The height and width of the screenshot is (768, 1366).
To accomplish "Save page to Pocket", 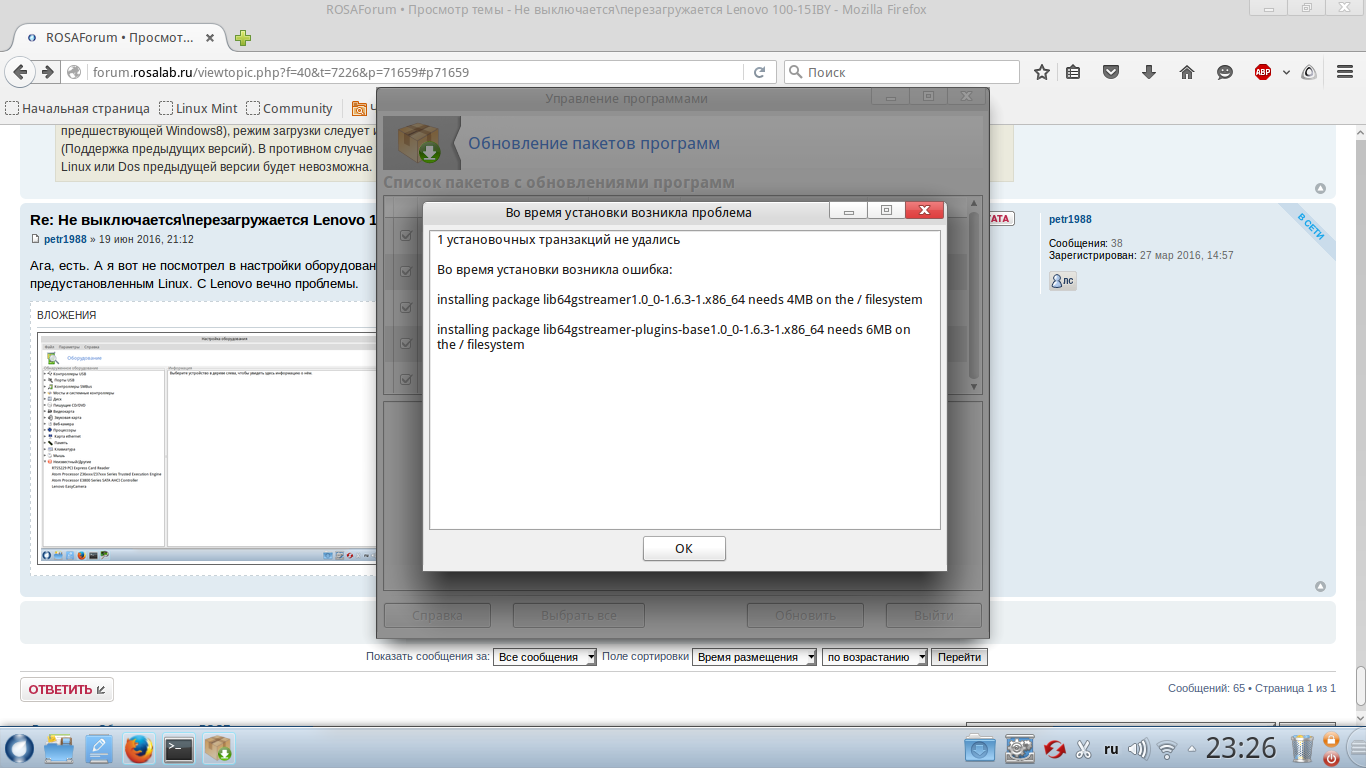I will point(1111,72).
